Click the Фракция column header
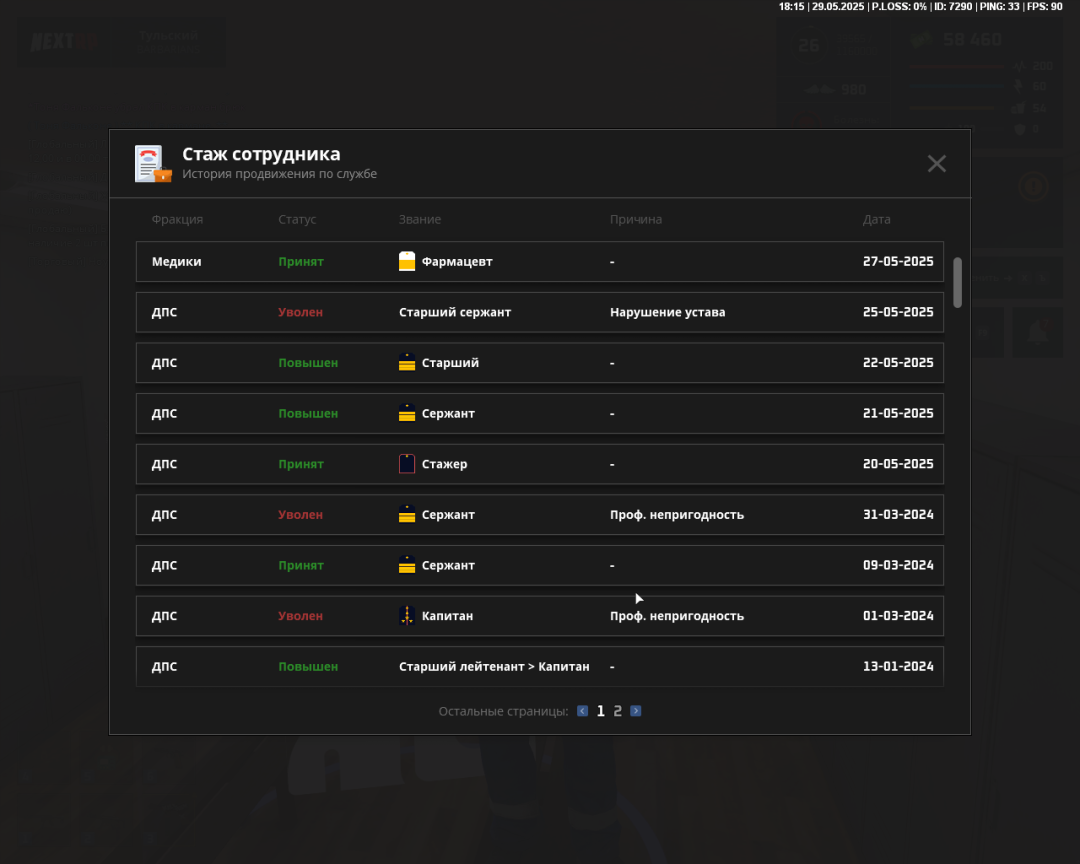 (177, 219)
